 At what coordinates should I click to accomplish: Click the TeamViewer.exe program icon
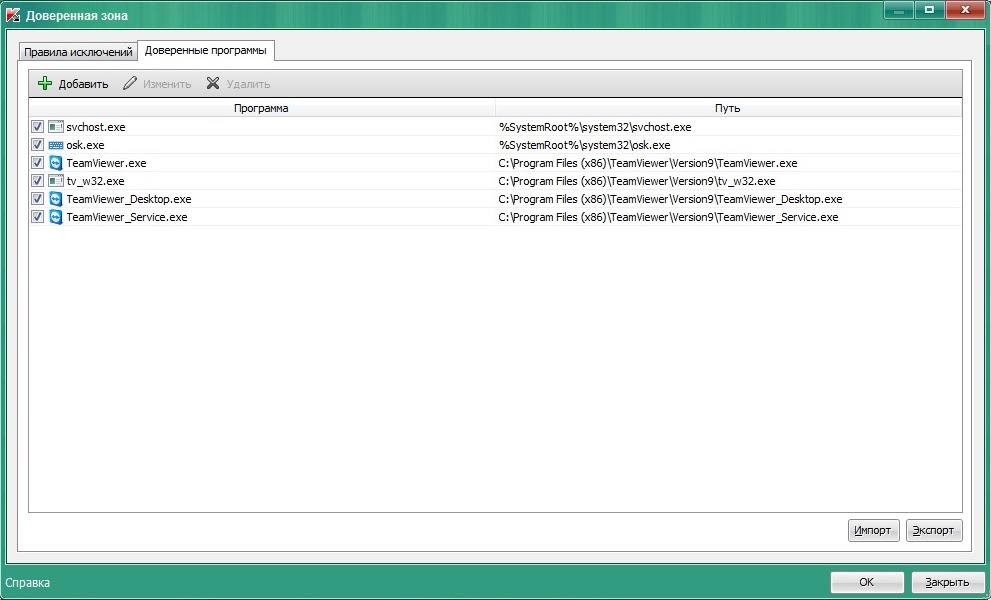coord(56,163)
